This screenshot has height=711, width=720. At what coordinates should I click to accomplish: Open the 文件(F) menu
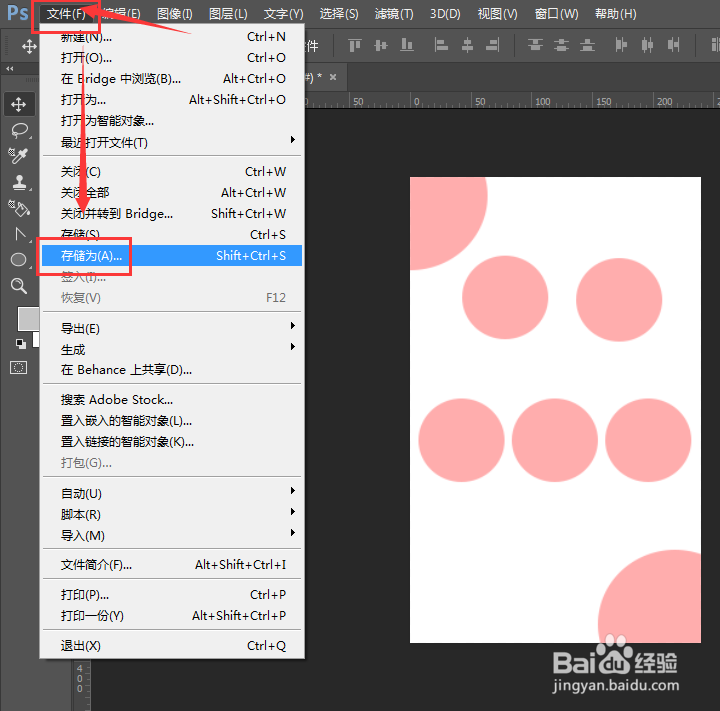(x=66, y=14)
